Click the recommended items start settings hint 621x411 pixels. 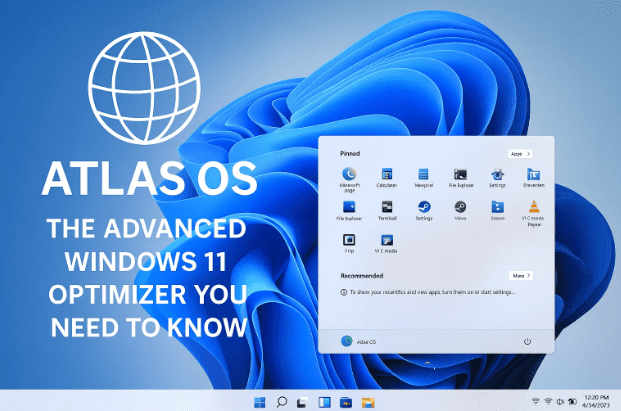click(428, 292)
